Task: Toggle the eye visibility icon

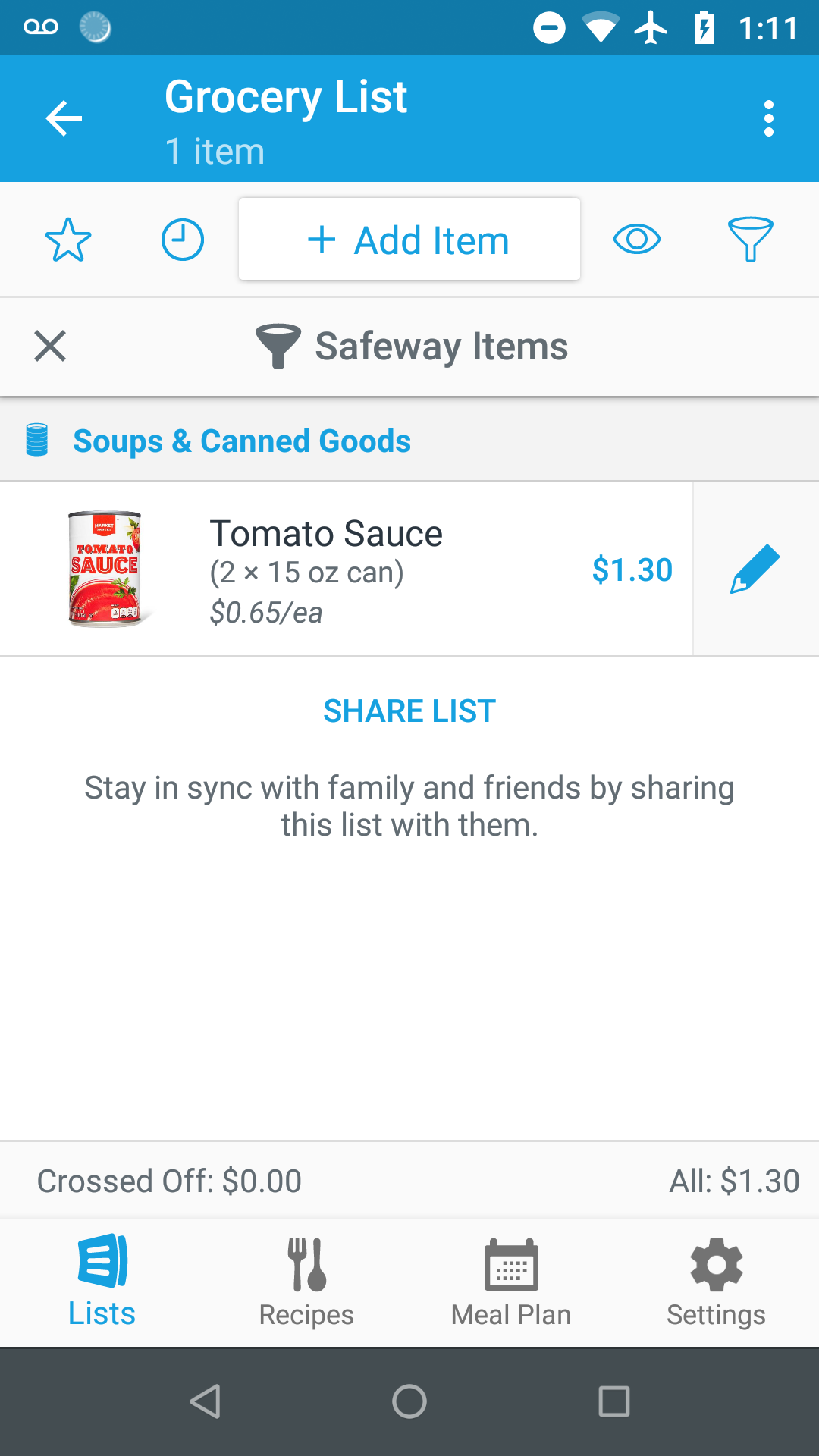Action: (636, 240)
